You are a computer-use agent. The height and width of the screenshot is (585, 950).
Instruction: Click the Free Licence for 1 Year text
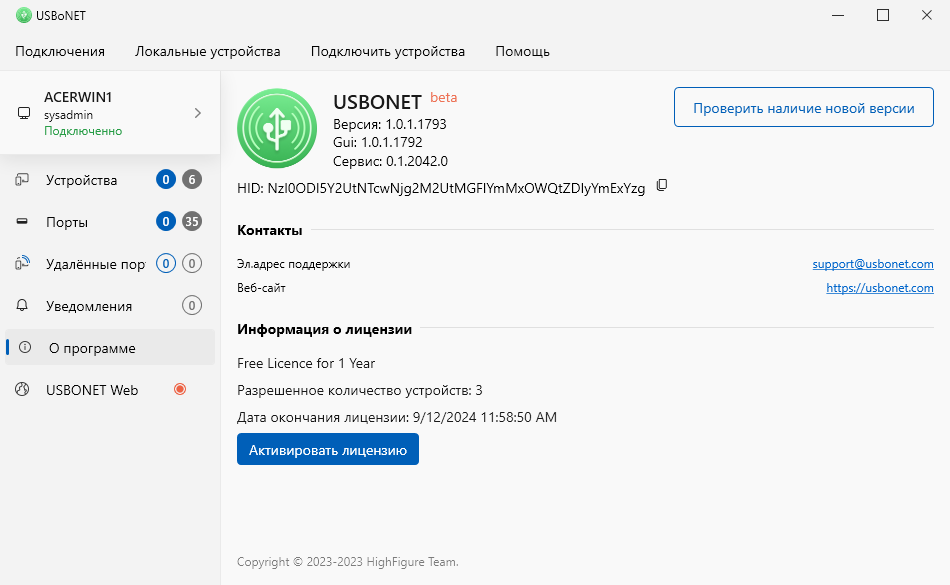pyautogui.click(x=306, y=363)
